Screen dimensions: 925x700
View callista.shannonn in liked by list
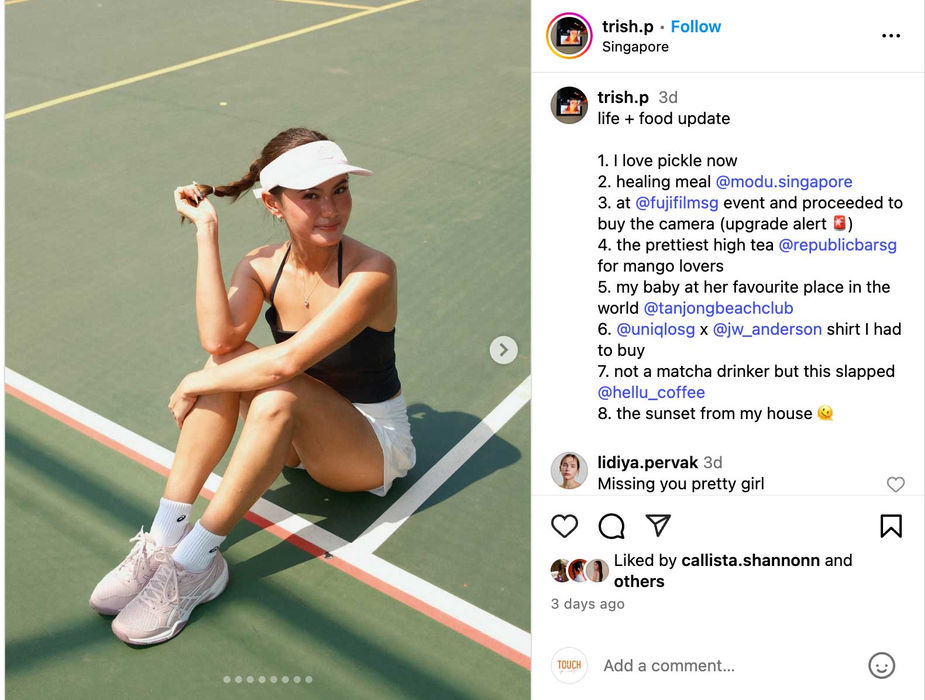[750, 560]
